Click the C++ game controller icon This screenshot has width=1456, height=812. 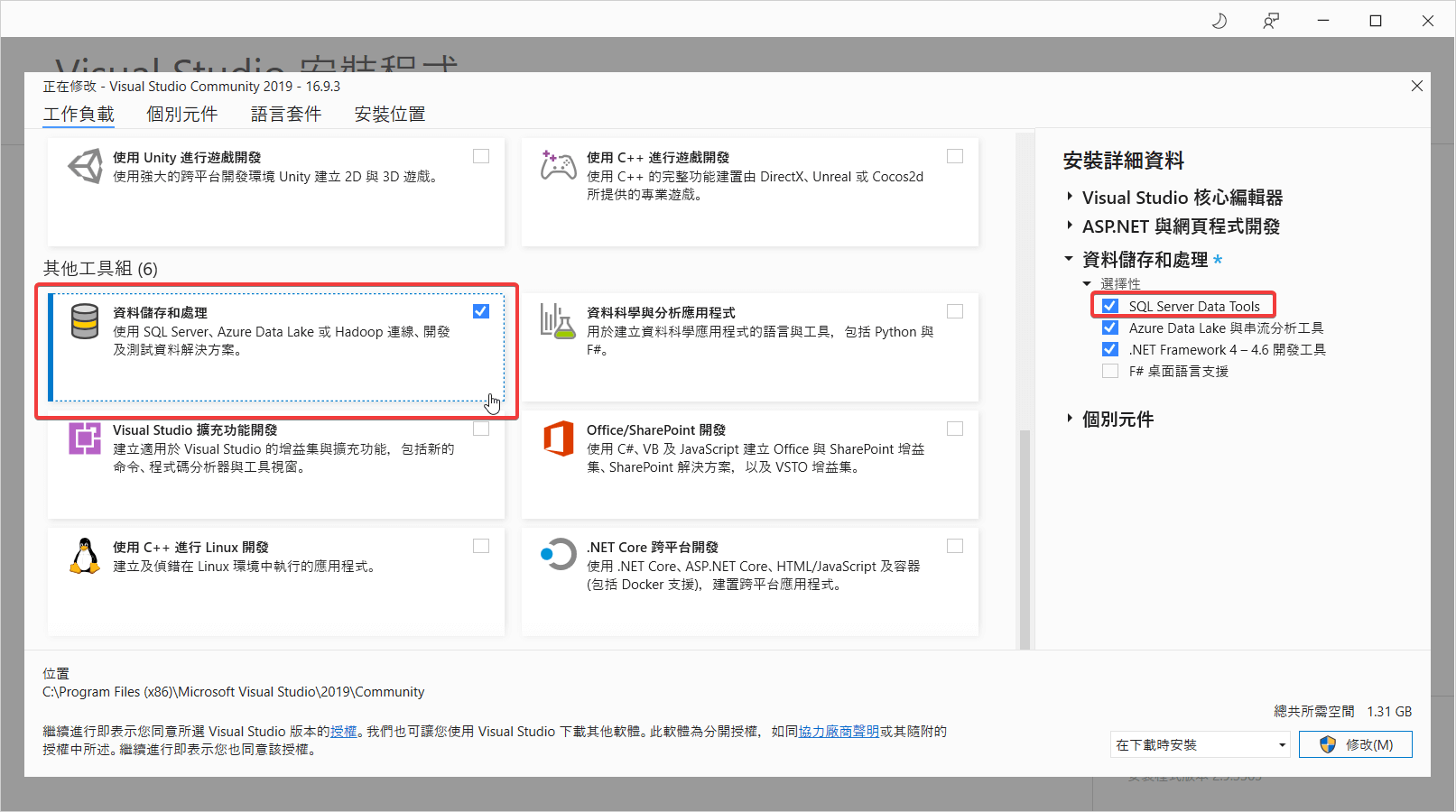(558, 166)
